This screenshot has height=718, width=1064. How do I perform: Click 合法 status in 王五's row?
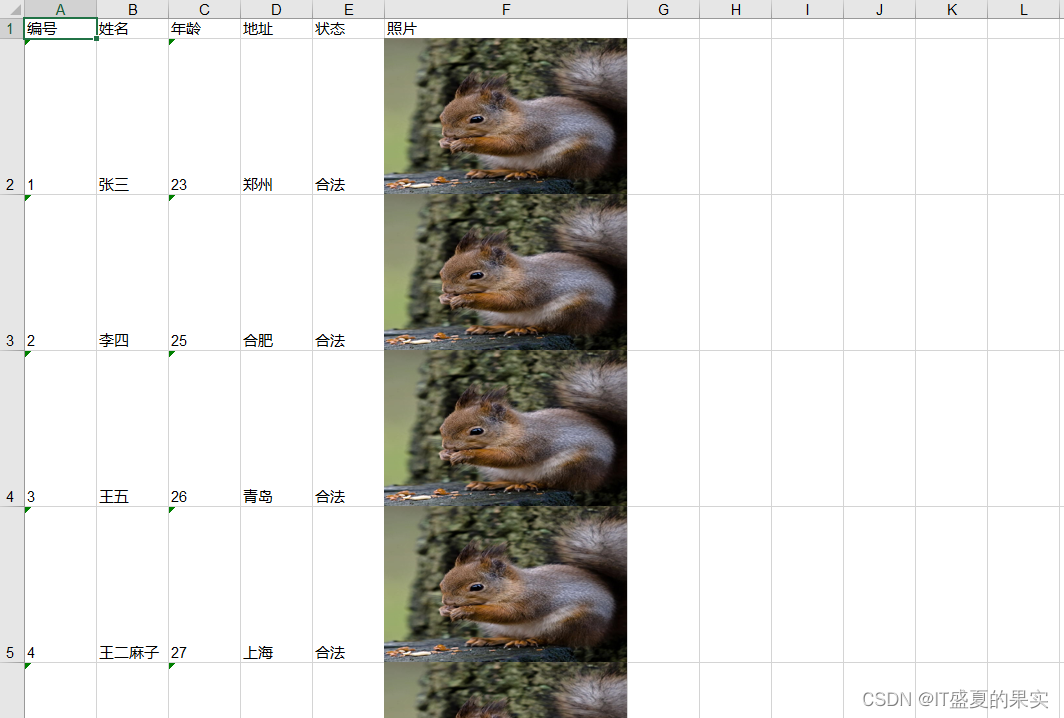coord(348,429)
